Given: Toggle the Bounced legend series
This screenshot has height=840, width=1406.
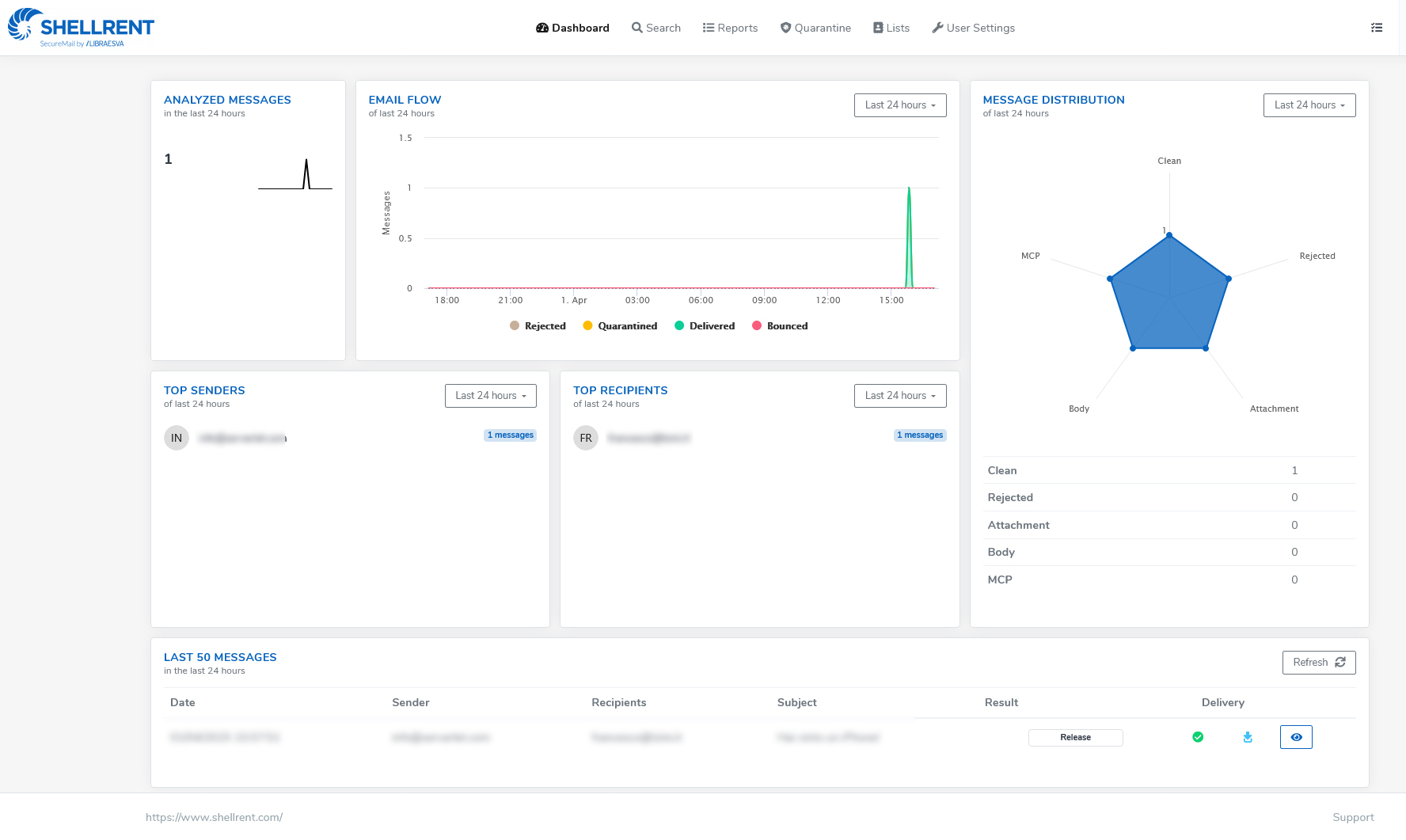Looking at the screenshot, I should (780, 326).
